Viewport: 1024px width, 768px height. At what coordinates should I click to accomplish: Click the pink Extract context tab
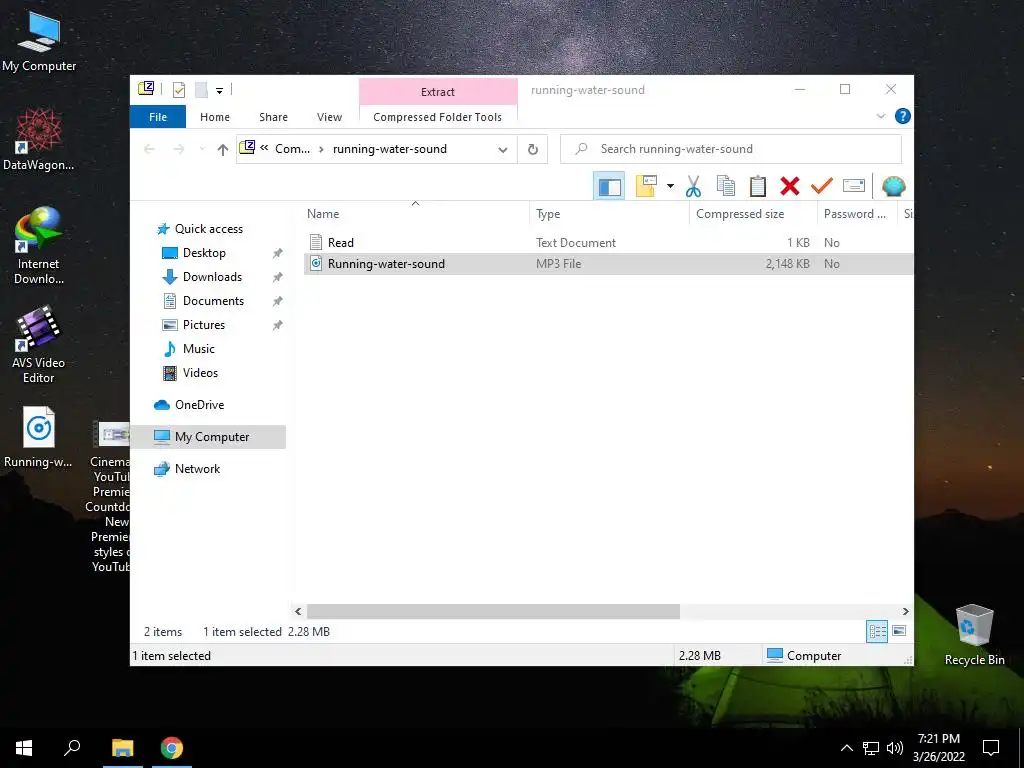438,92
